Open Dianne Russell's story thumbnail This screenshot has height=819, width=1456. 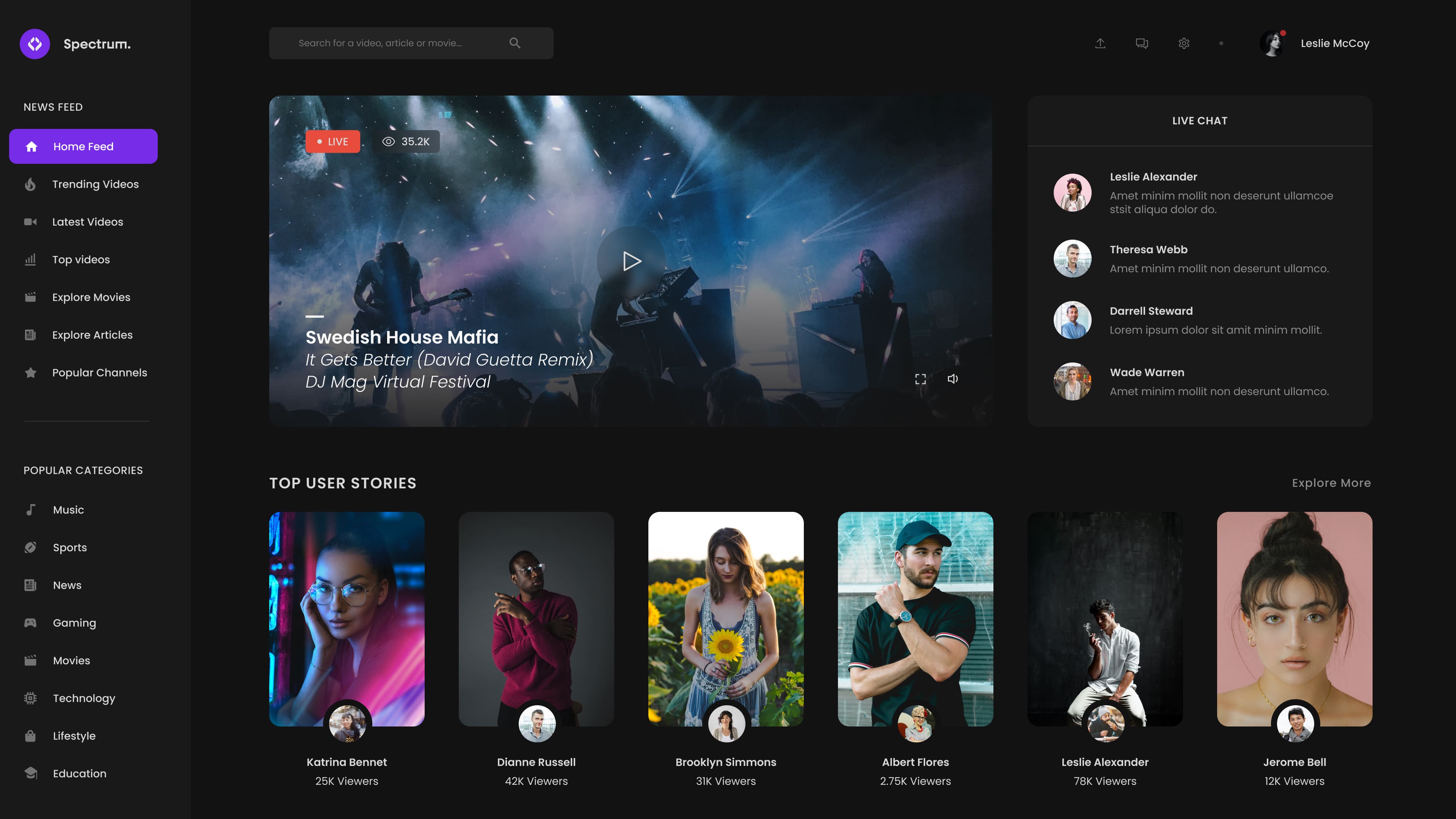click(x=537, y=619)
